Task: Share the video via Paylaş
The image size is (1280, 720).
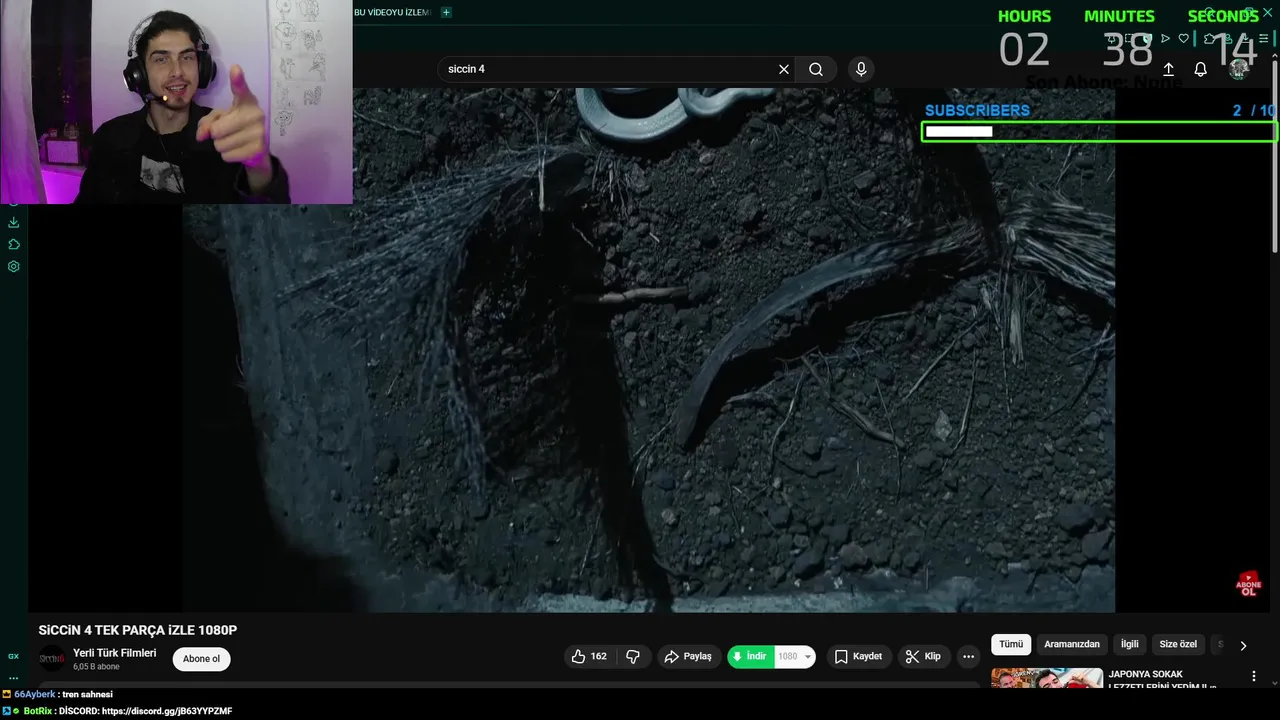Action: [688, 656]
